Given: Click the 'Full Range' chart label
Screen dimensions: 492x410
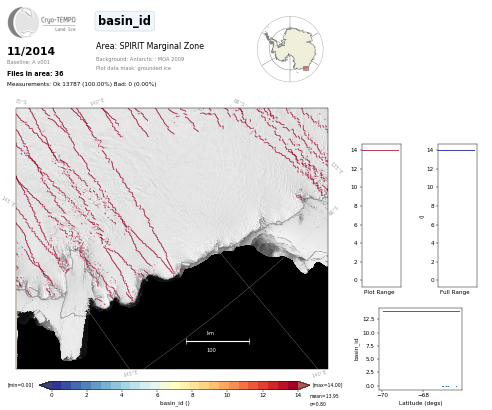Looking at the screenshot, I should coord(454,292).
